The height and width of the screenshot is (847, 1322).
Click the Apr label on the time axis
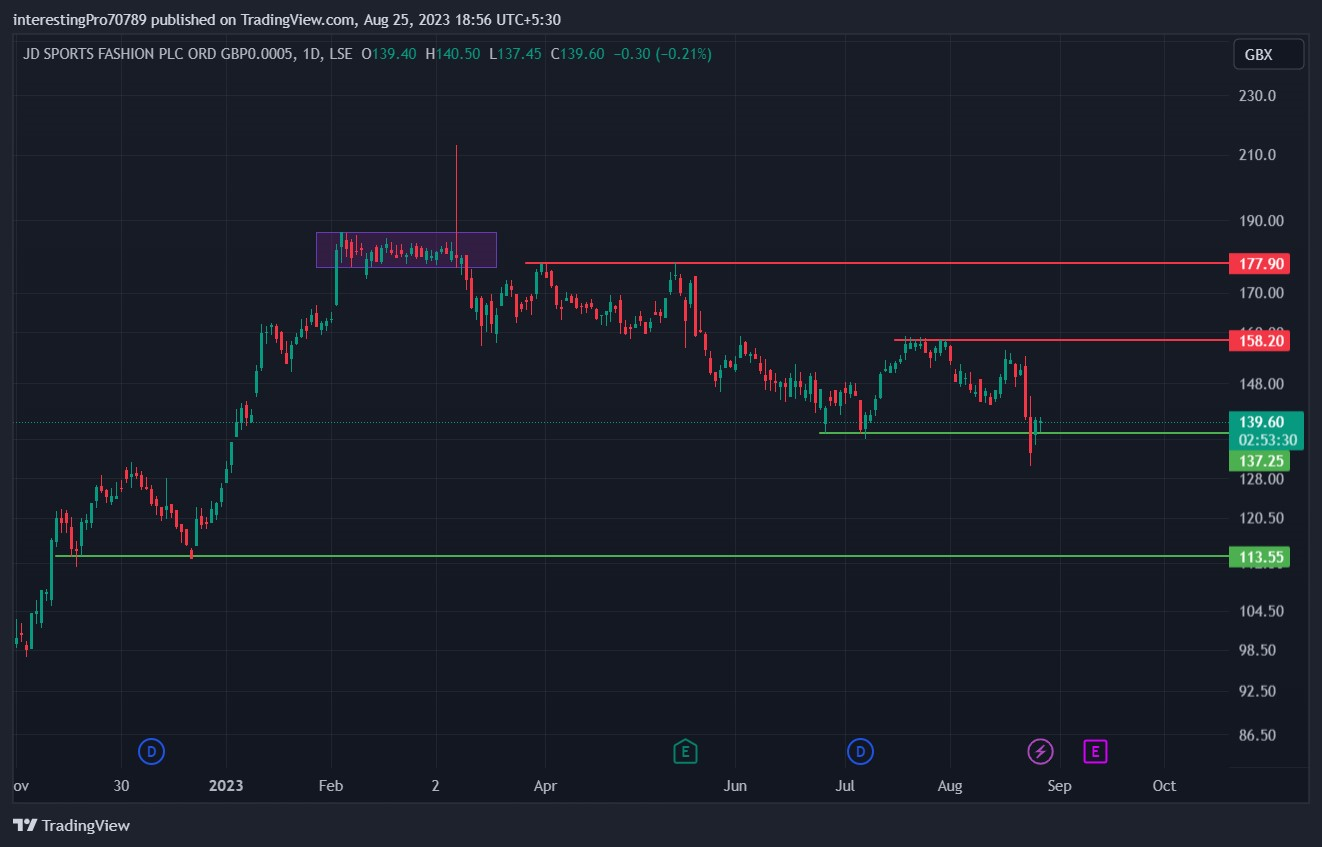(545, 786)
